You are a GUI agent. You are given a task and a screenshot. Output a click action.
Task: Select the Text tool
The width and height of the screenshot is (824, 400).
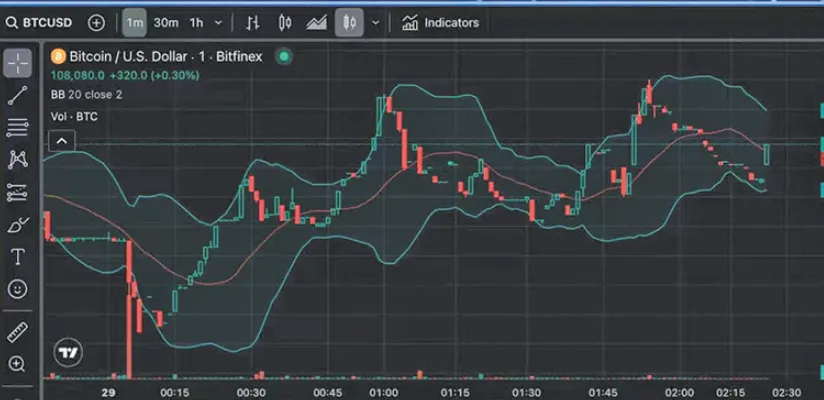click(18, 257)
